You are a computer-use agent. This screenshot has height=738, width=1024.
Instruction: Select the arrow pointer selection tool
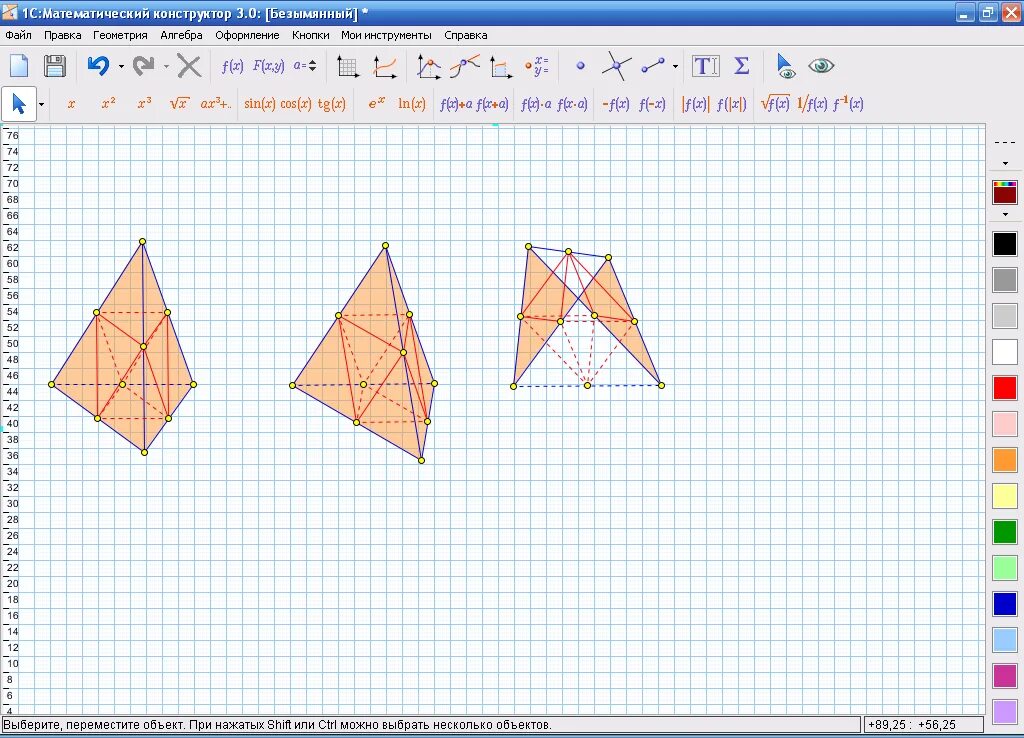19,104
